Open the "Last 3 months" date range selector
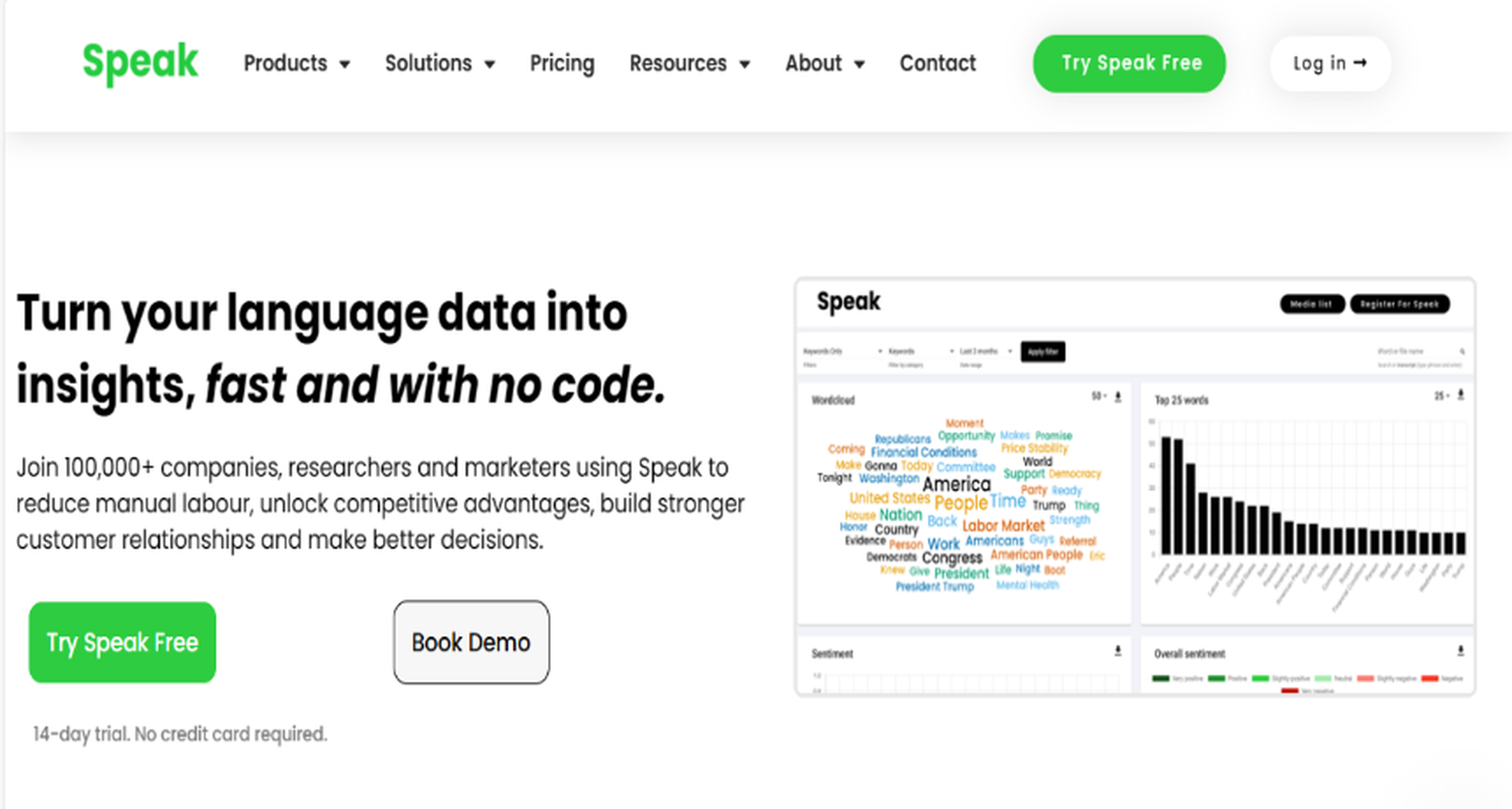Viewport: 1512px width, 809px height. (x=985, y=351)
